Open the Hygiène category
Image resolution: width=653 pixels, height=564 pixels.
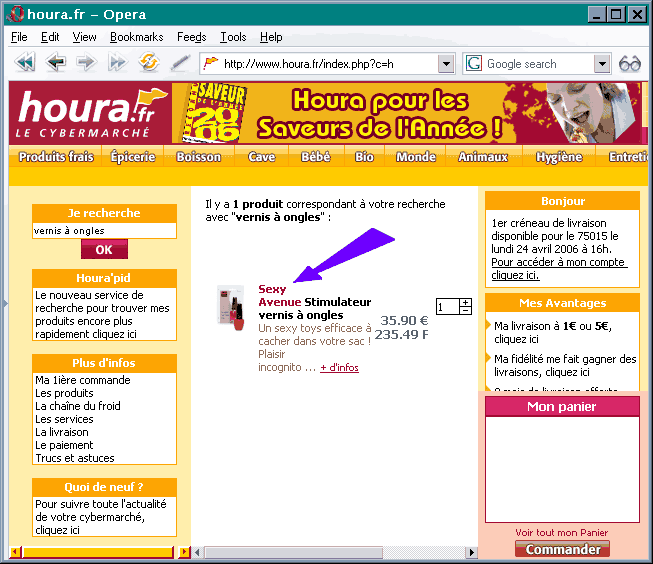(x=559, y=157)
